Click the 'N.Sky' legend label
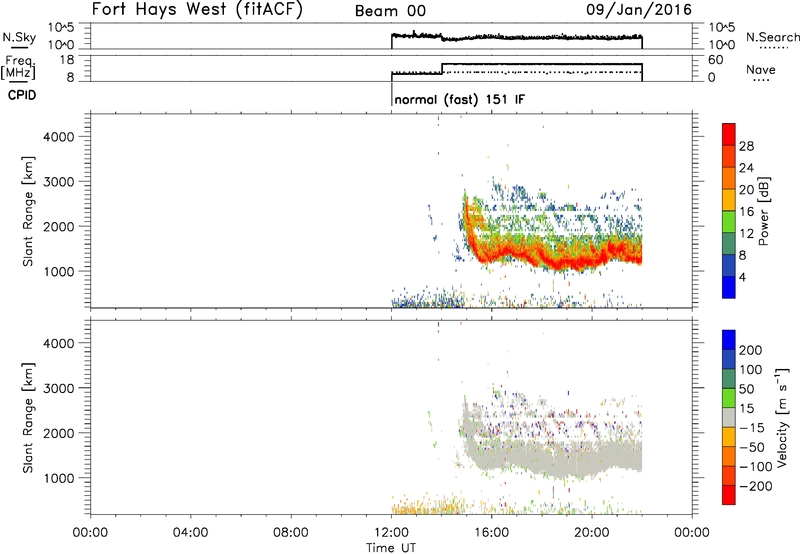This screenshot has width=800, height=554. pos(19,37)
